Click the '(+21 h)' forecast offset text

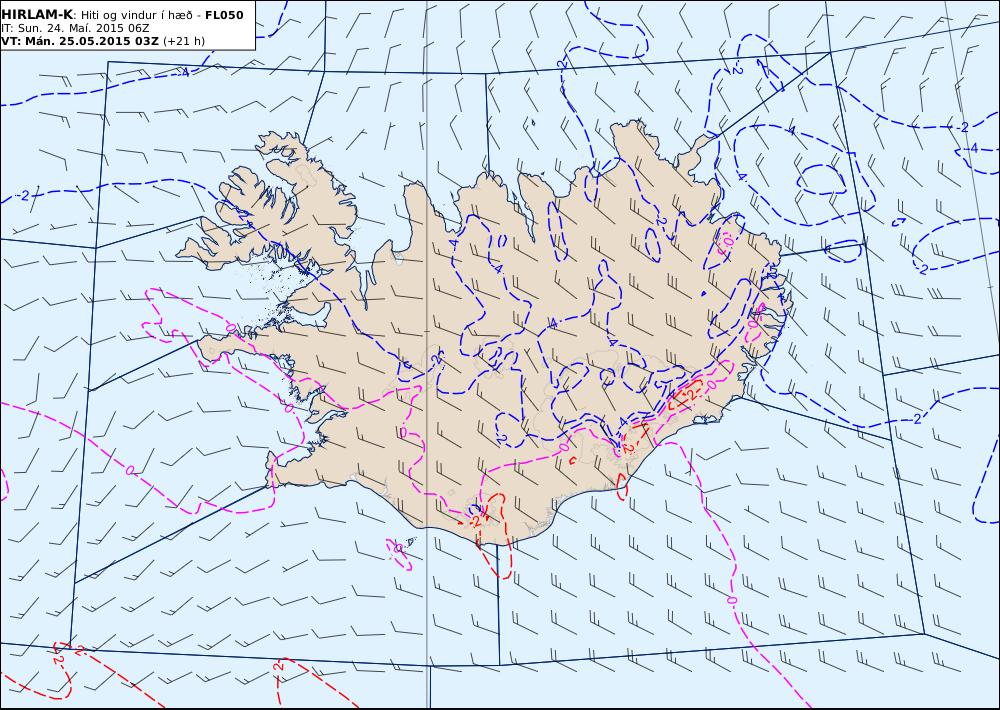[184, 41]
